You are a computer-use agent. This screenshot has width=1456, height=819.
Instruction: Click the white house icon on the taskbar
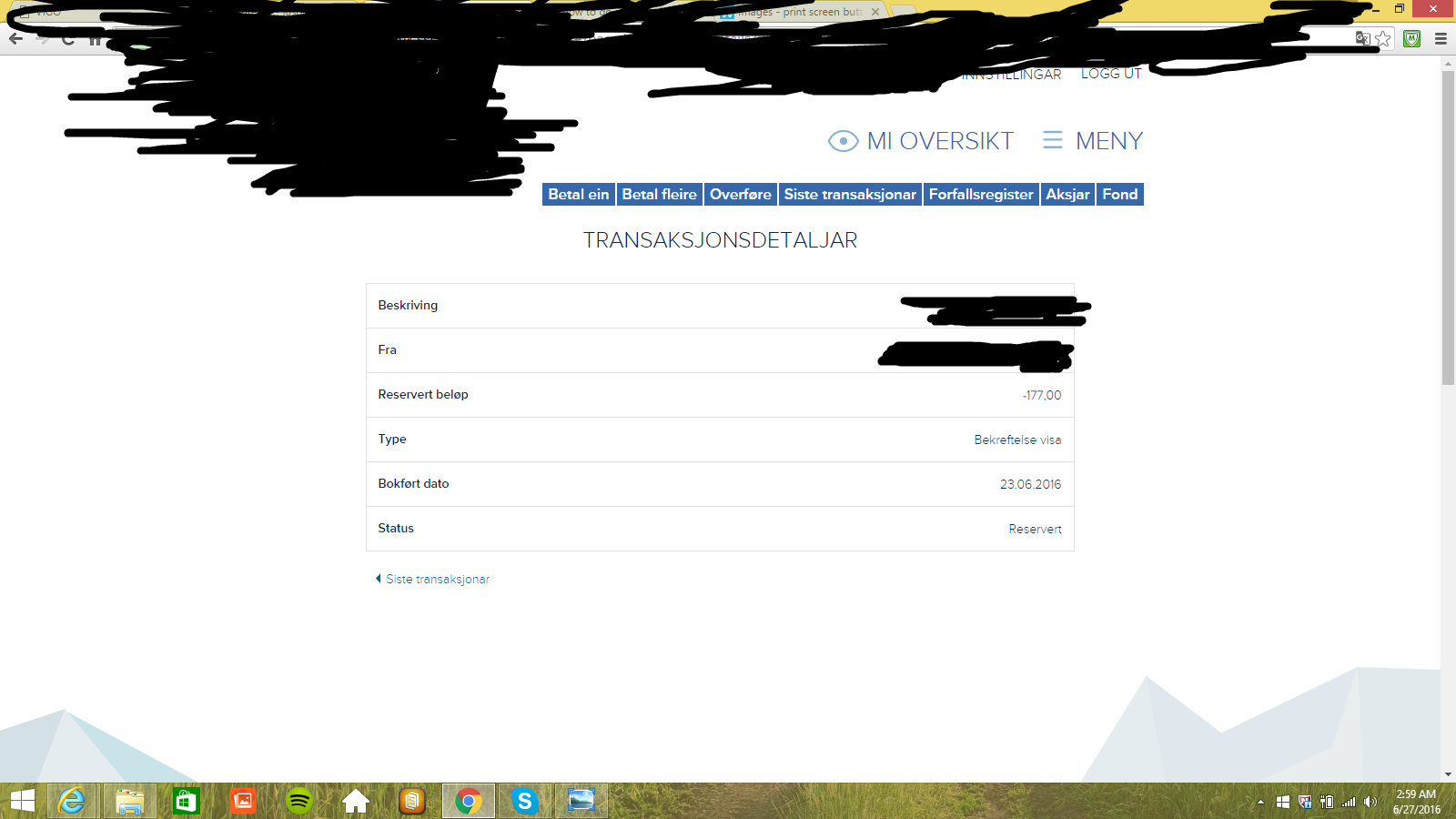pyautogui.click(x=356, y=801)
